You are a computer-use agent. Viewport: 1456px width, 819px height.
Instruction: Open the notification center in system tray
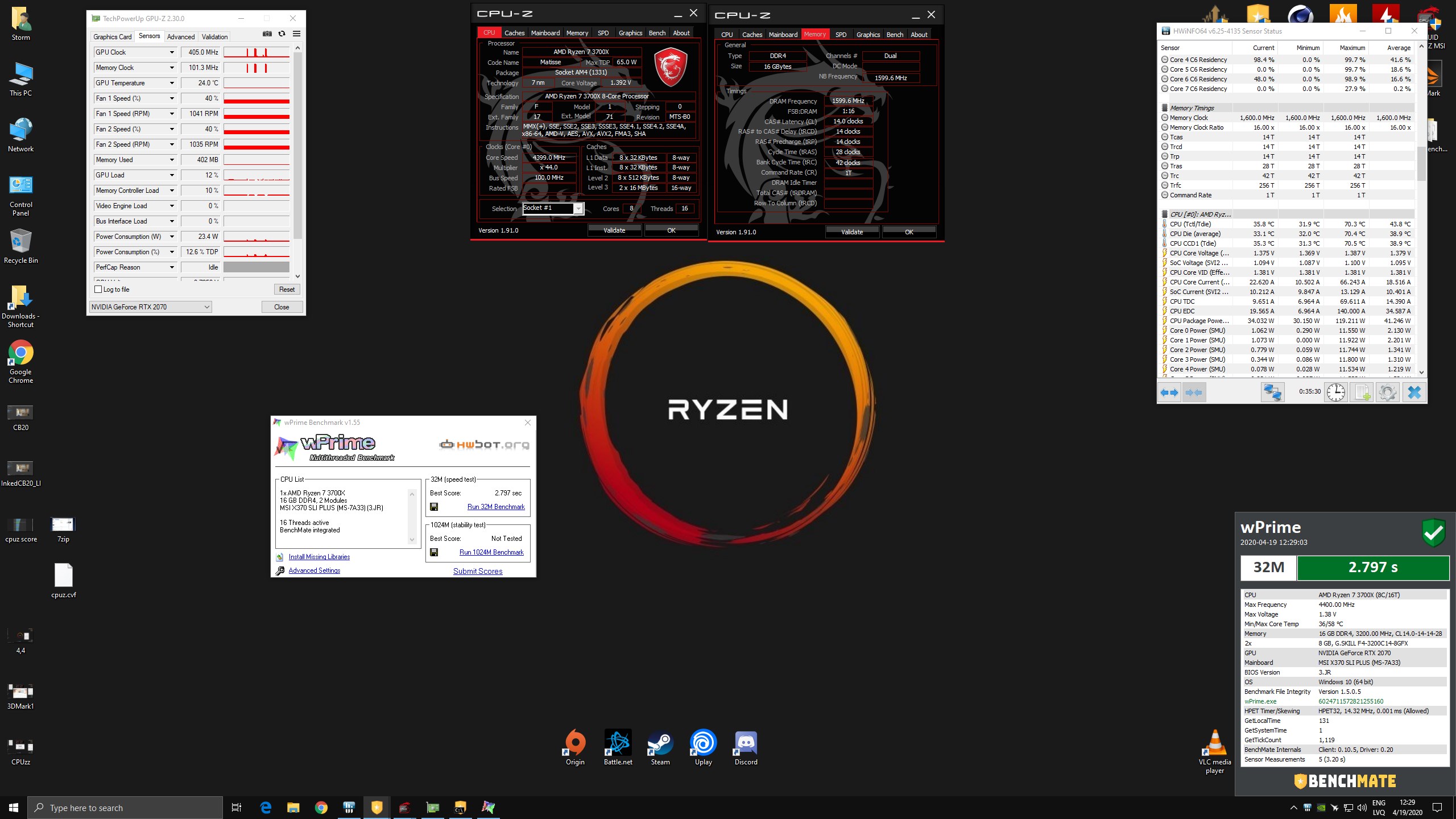pyautogui.click(x=1437, y=808)
